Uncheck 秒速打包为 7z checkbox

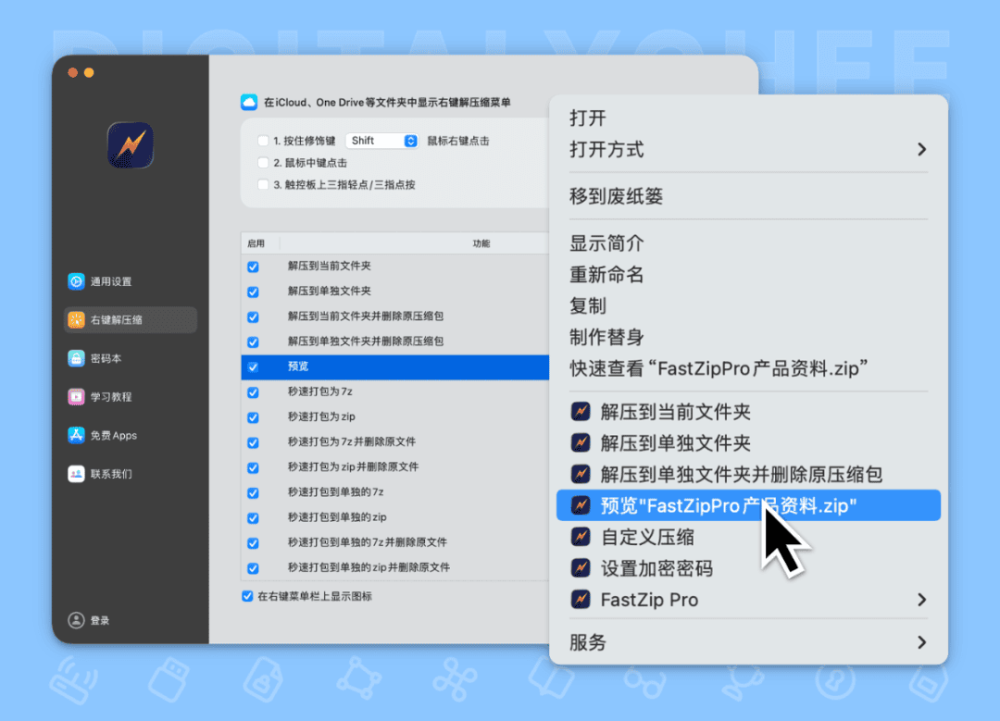(253, 392)
